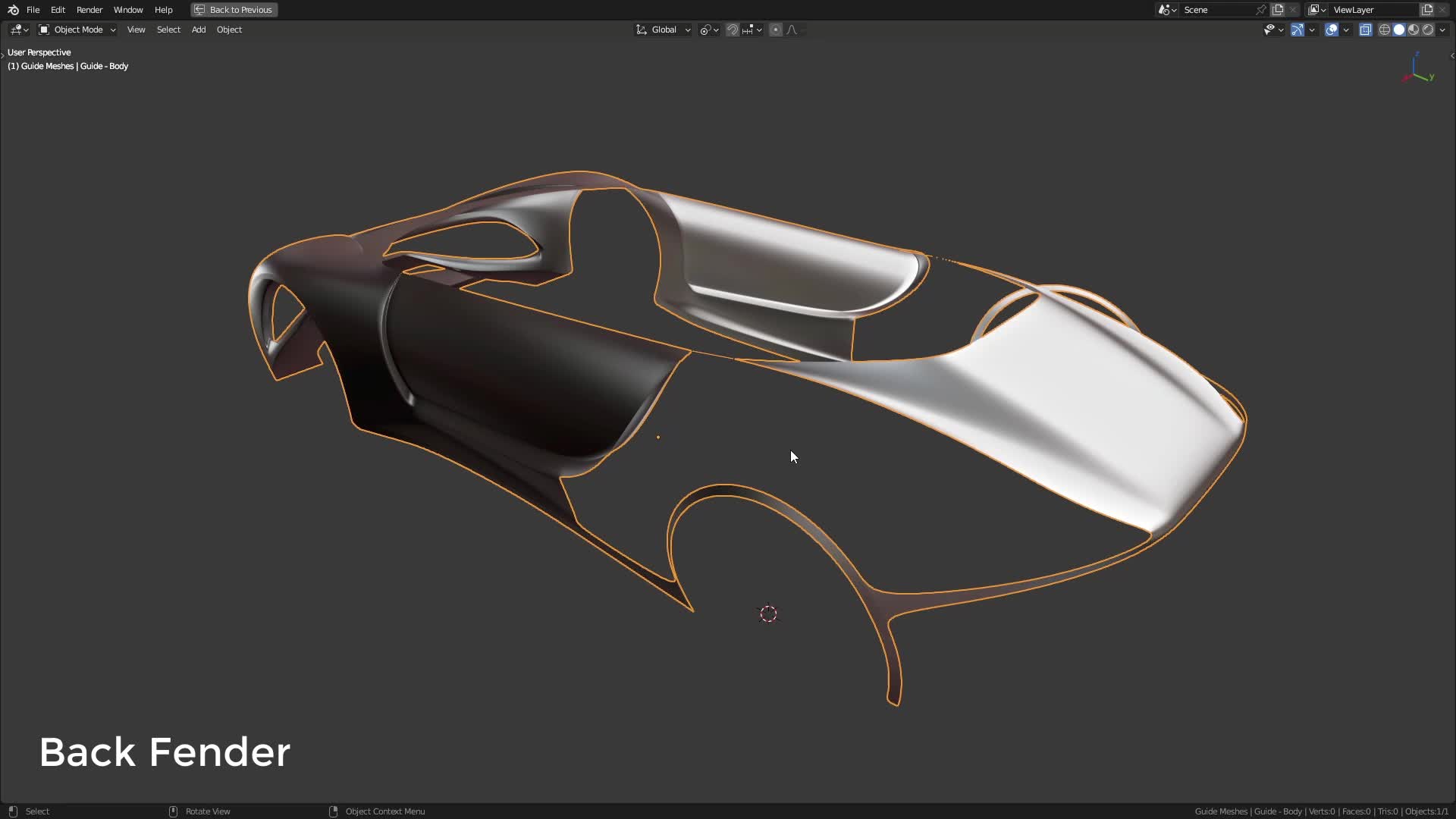The width and height of the screenshot is (1456, 819).
Task: Switch to material preview shading
Action: [x=1414, y=30]
